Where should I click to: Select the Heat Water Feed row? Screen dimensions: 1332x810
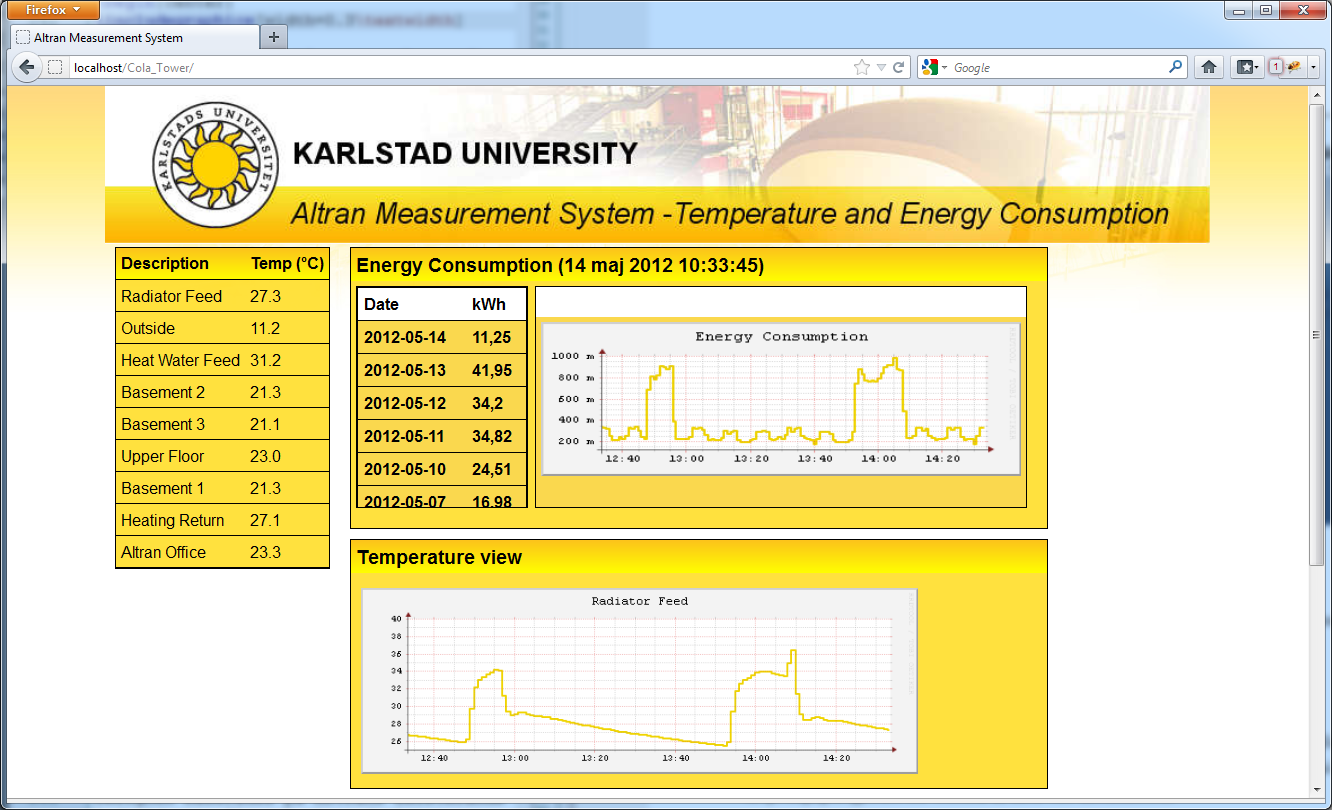222,360
